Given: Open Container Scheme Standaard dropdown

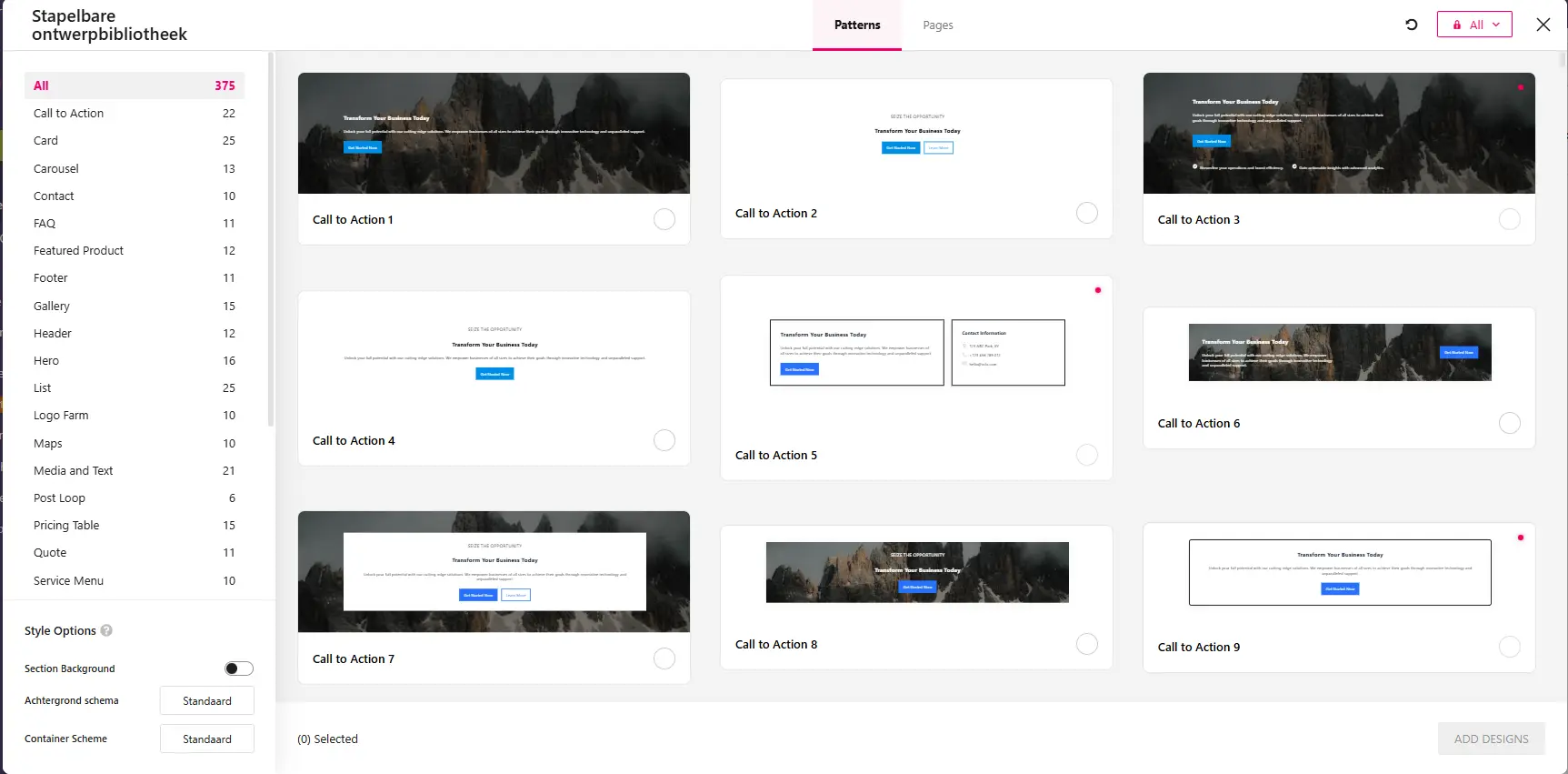Looking at the screenshot, I should (x=207, y=739).
